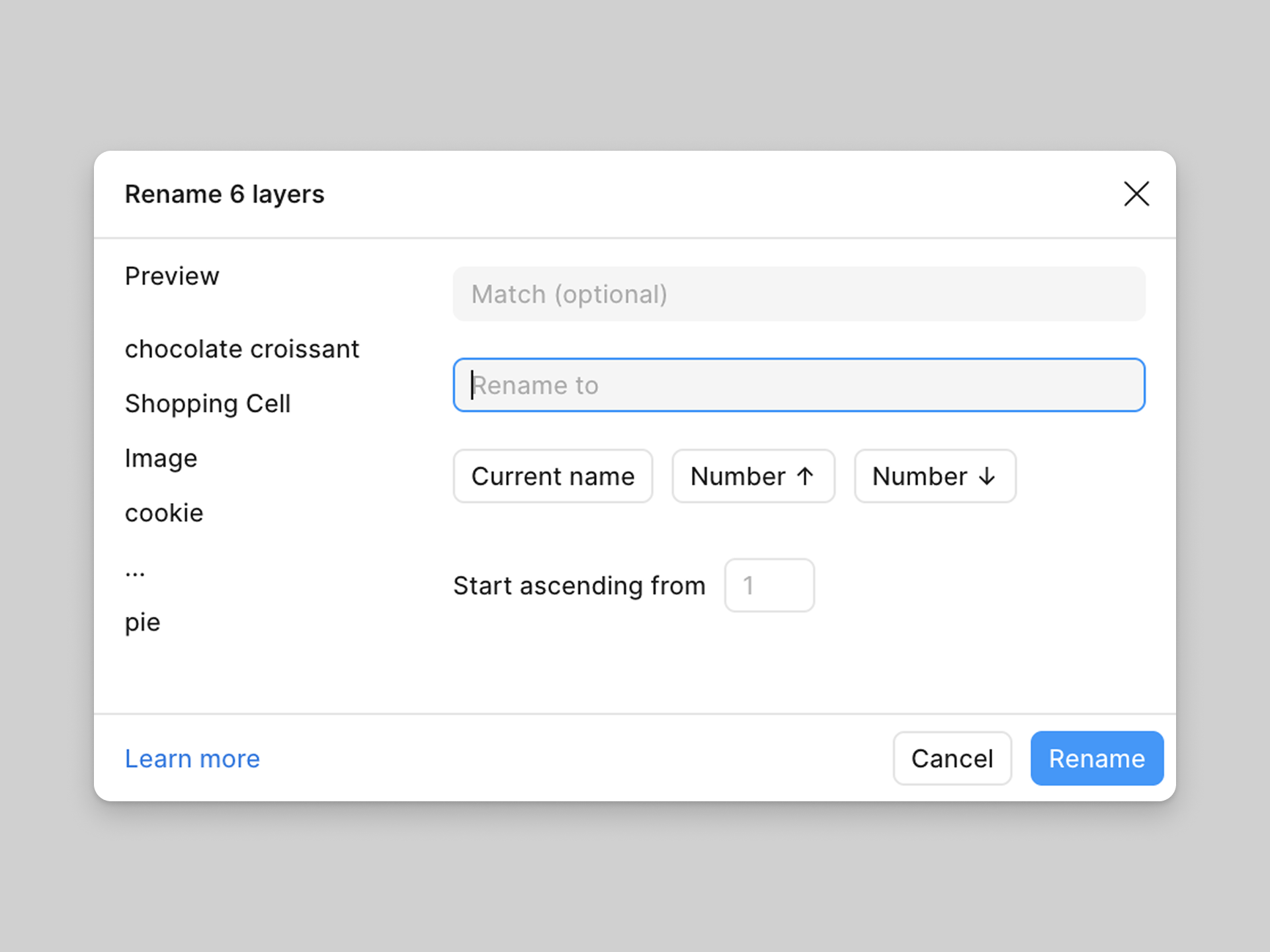Viewport: 1270px width, 952px height.
Task: Select the pie preview entry
Action: 142,621
